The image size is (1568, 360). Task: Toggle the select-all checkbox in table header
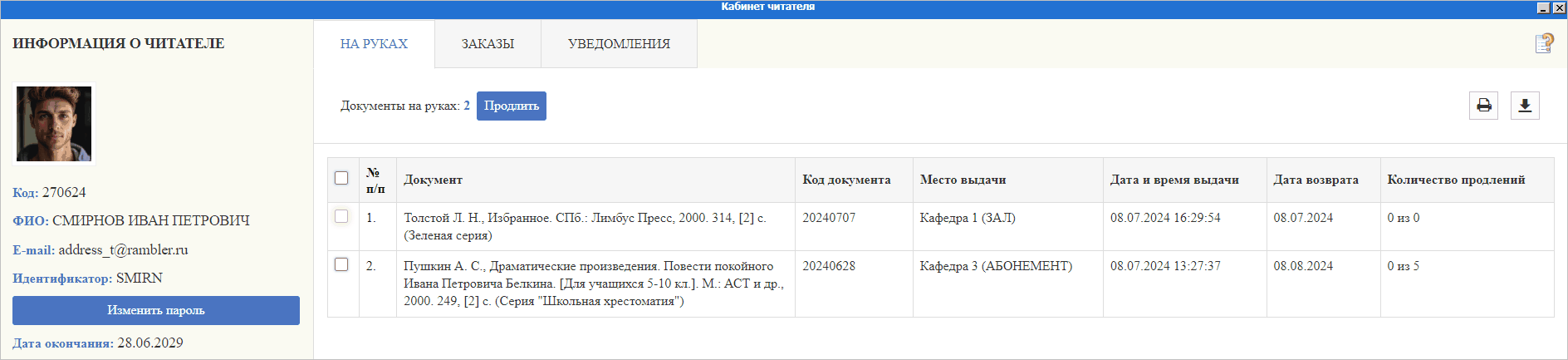(341, 178)
